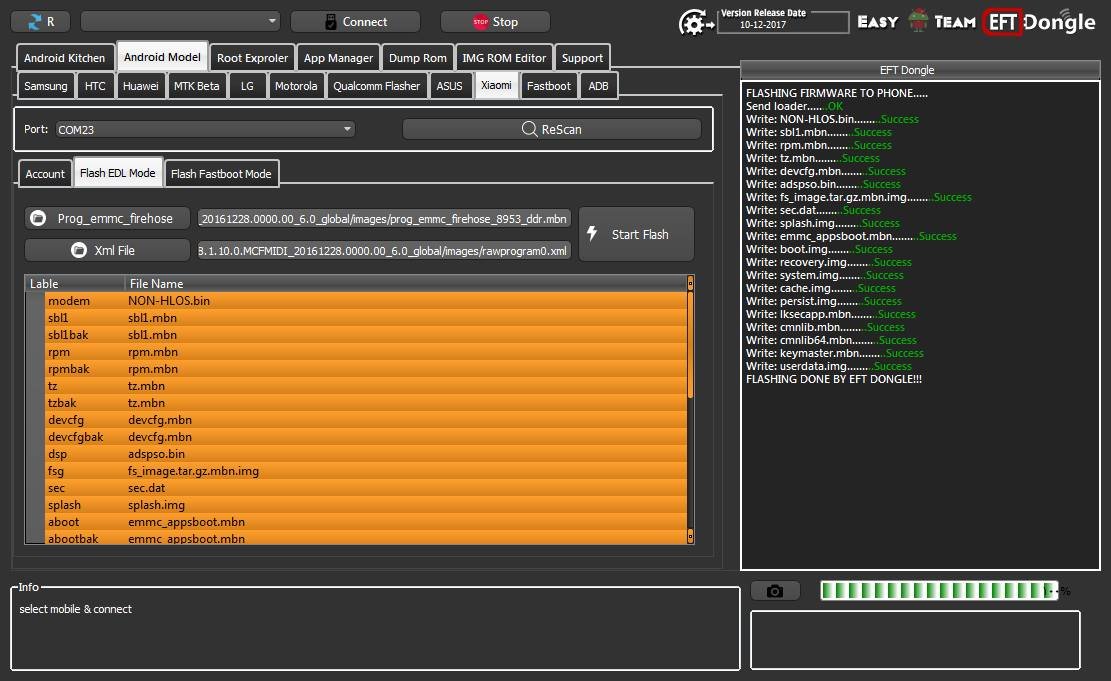This screenshot has height=681, width=1111.
Task: Select the LG brand tab
Action: 247,86
